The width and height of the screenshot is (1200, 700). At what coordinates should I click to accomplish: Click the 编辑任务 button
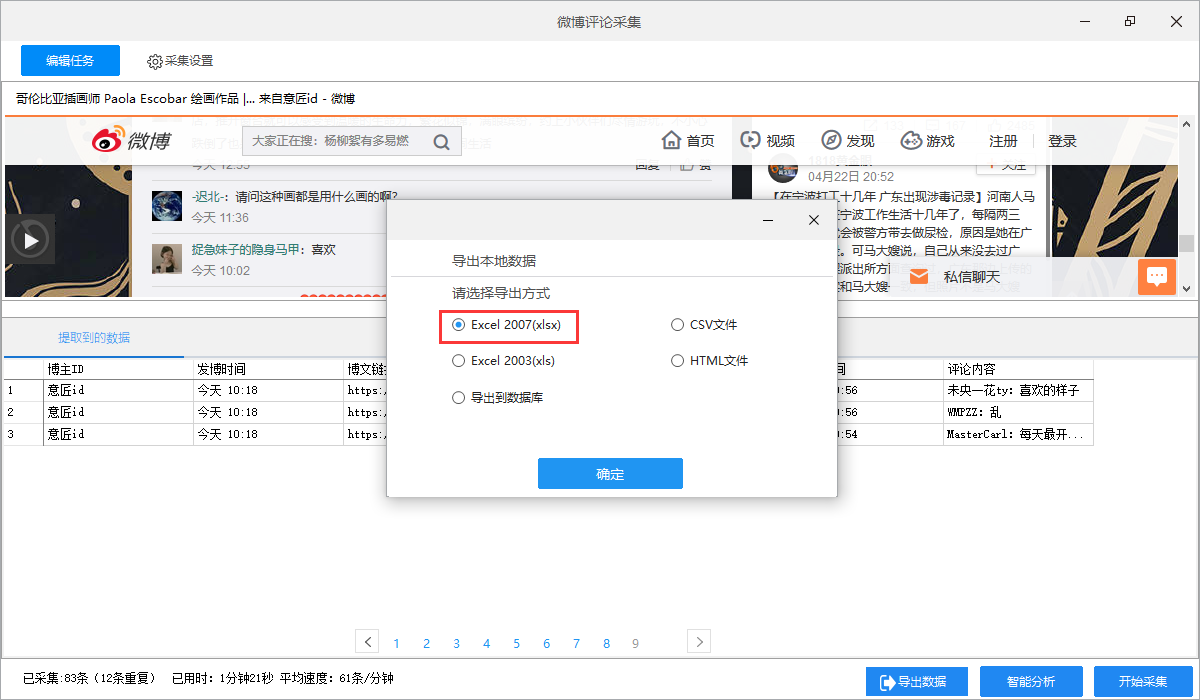[70, 61]
